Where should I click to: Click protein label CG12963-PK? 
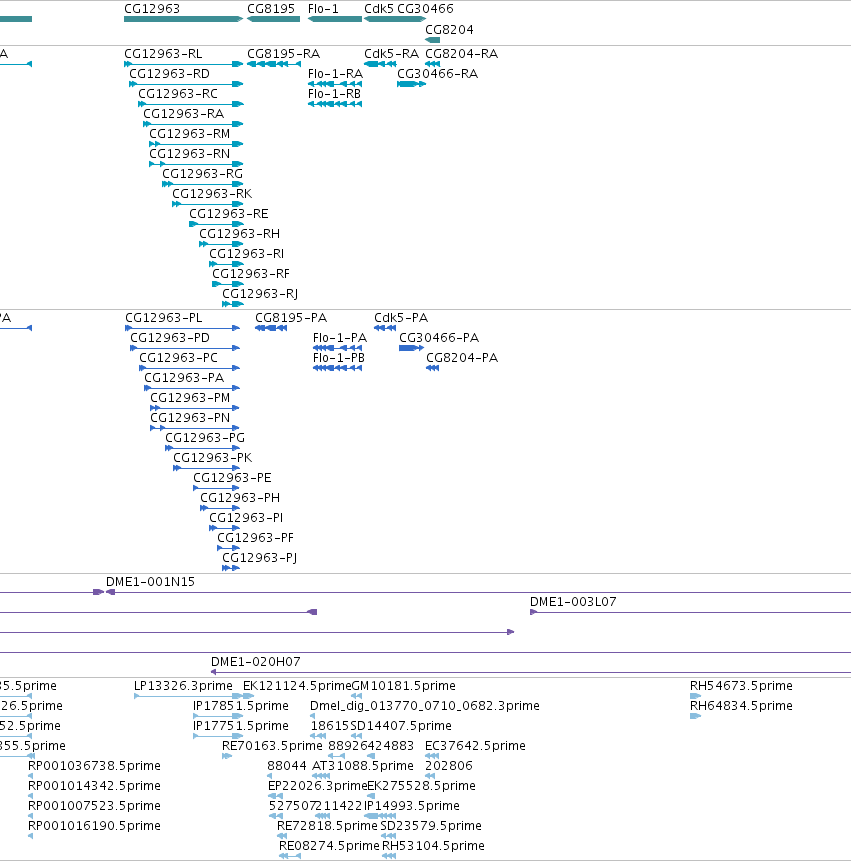click(x=212, y=458)
